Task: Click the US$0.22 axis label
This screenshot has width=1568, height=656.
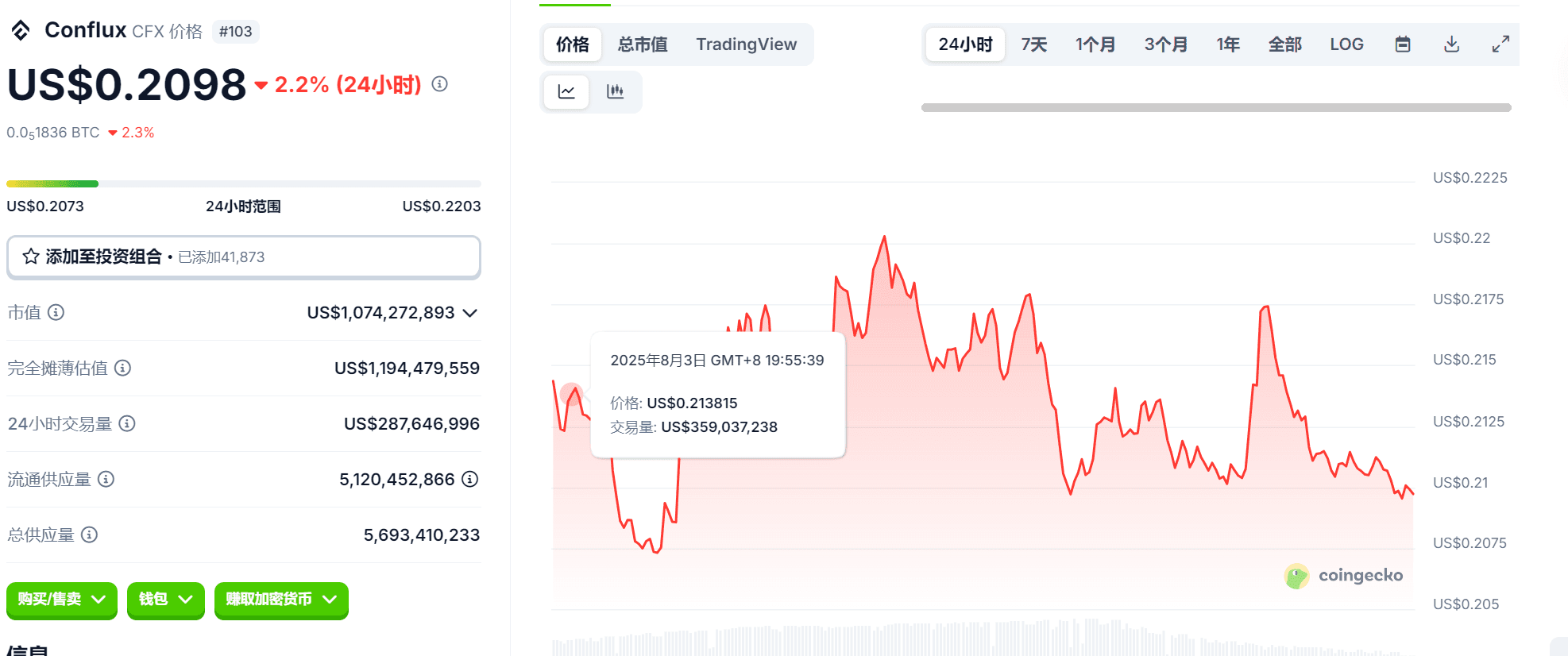Action: [x=1462, y=238]
